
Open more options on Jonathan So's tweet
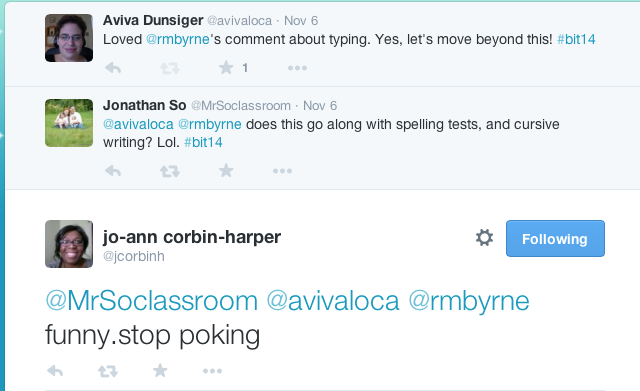pyautogui.click(x=282, y=171)
